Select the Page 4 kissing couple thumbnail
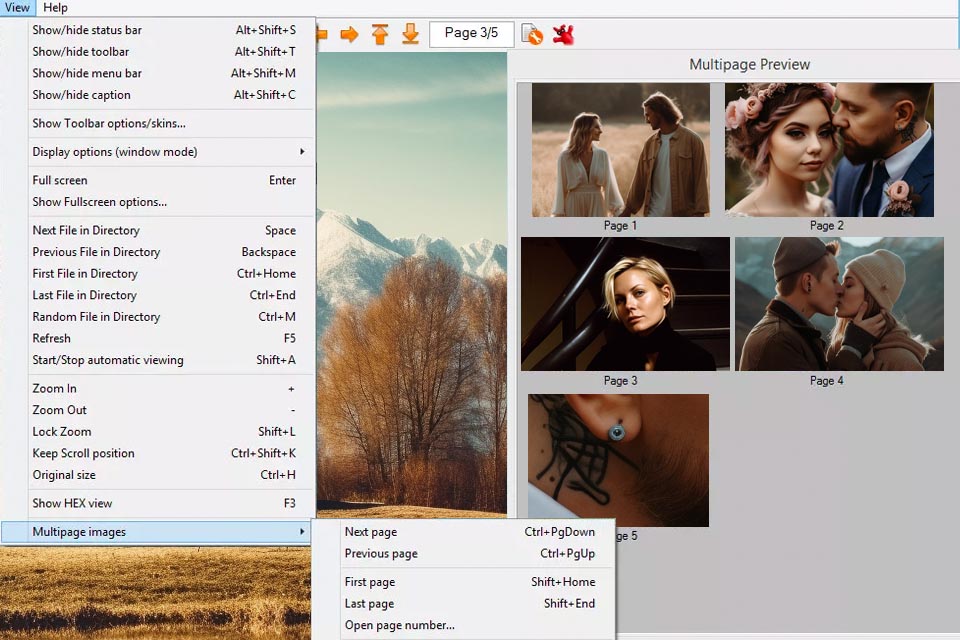The width and height of the screenshot is (960, 640). click(x=839, y=304)
